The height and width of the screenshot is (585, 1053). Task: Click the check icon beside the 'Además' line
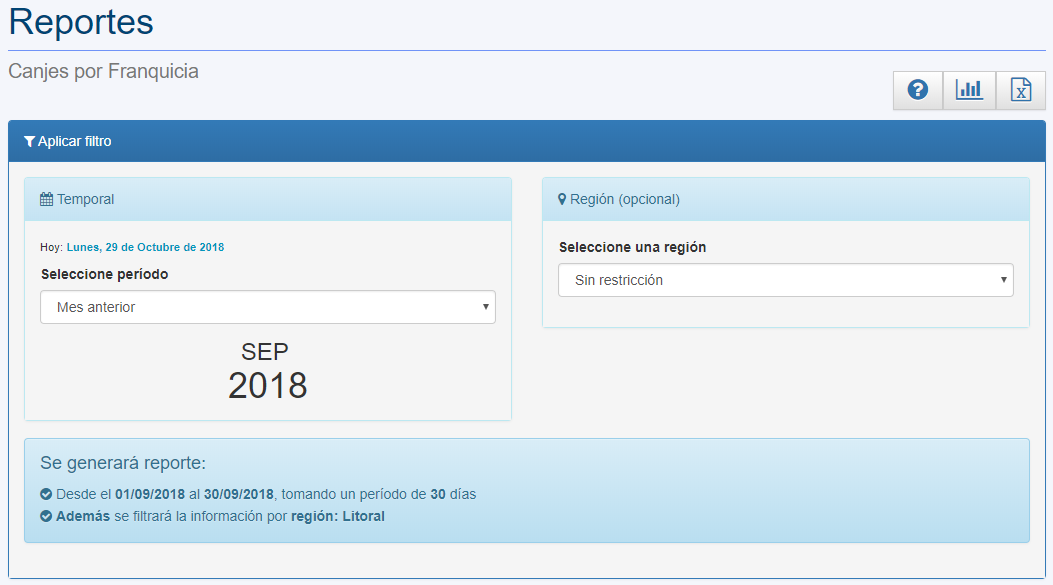46,517
